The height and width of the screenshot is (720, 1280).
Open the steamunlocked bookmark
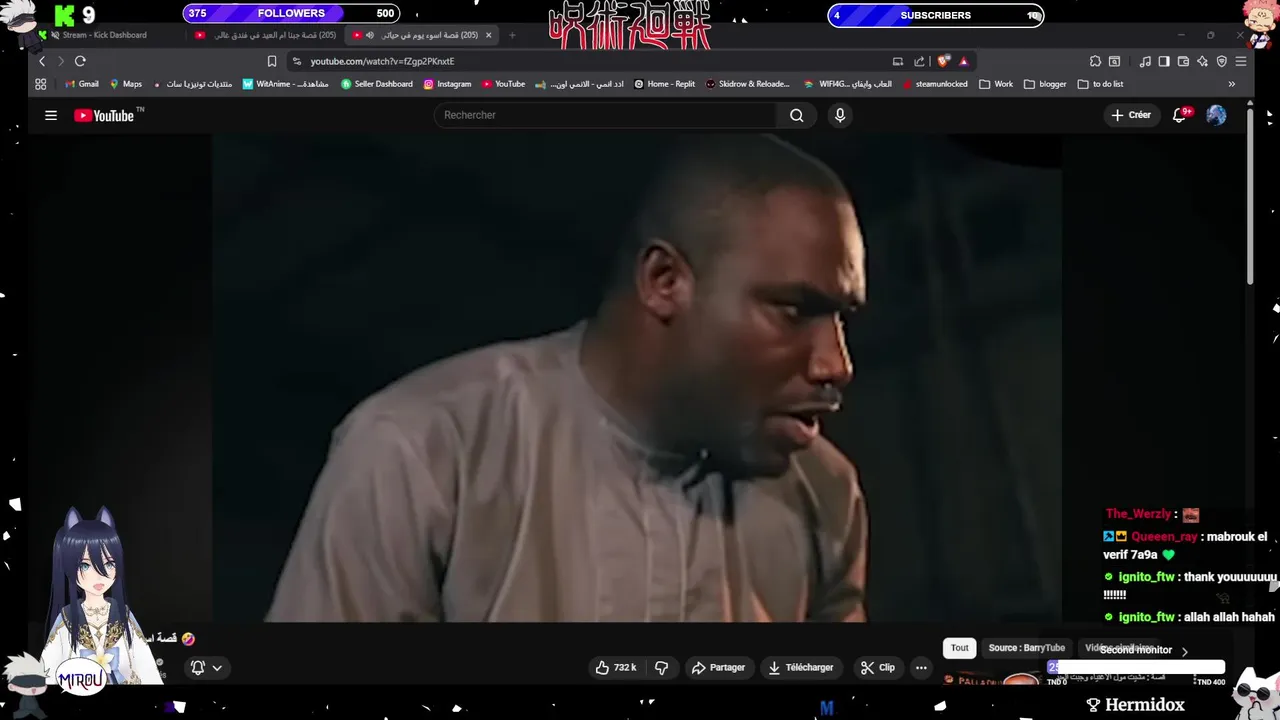(935, 84)
